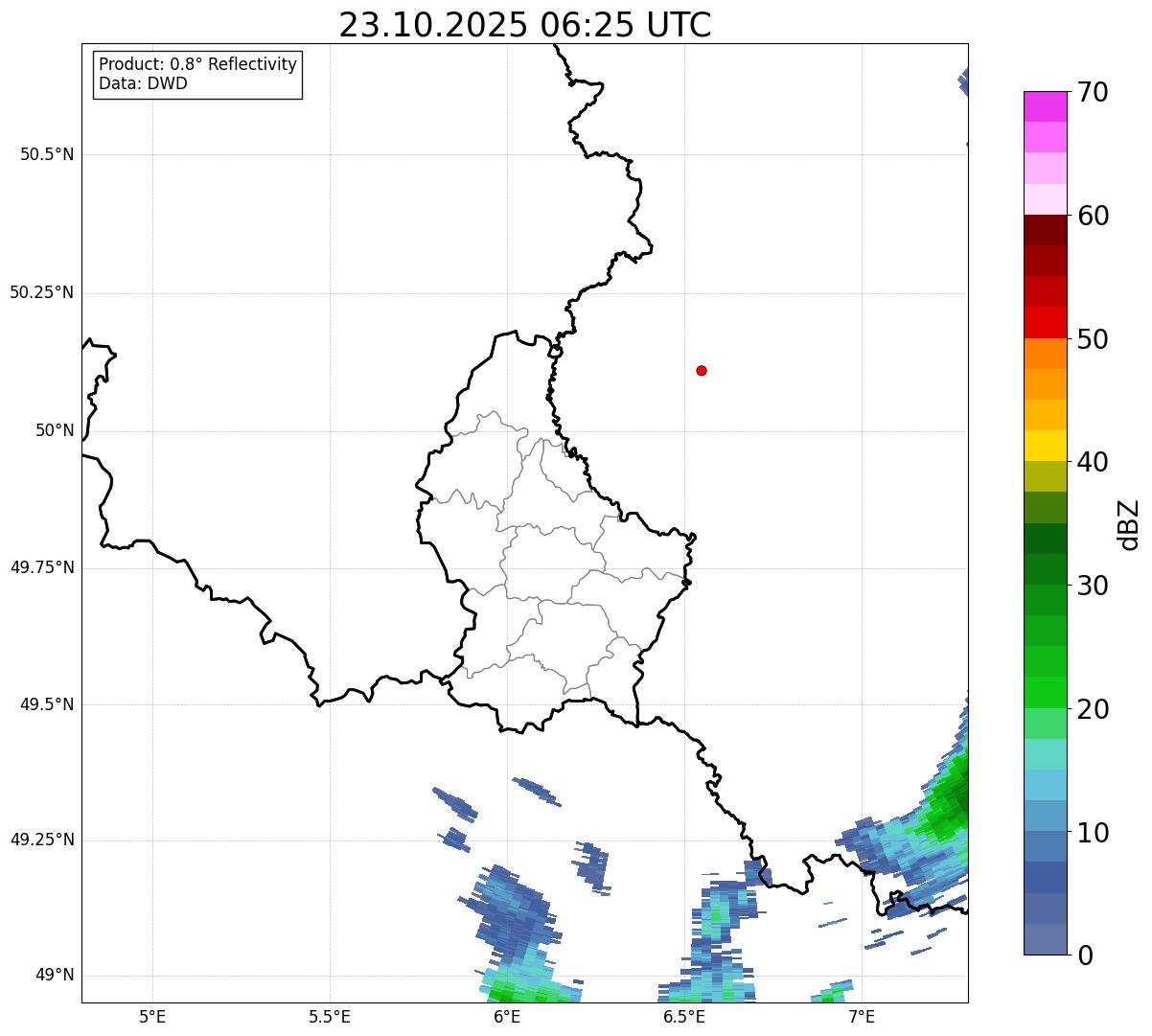Select the "49°N" latitude tick label

pyautogui.click(x=55, y=976)
